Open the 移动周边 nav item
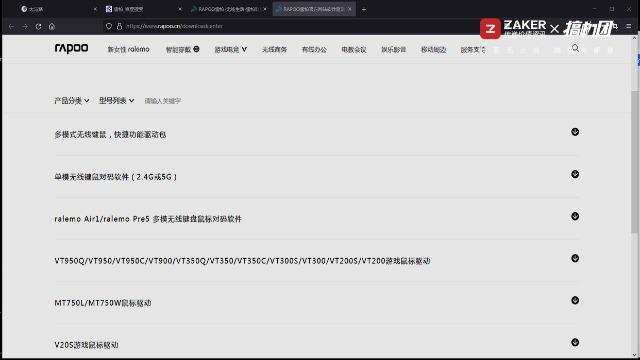Image resolution: width=640 pixels, height=360 pixels. 433,49
